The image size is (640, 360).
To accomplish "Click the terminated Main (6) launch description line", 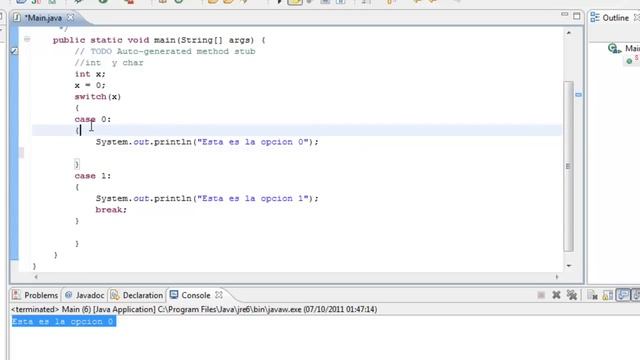I will [194, 309].
